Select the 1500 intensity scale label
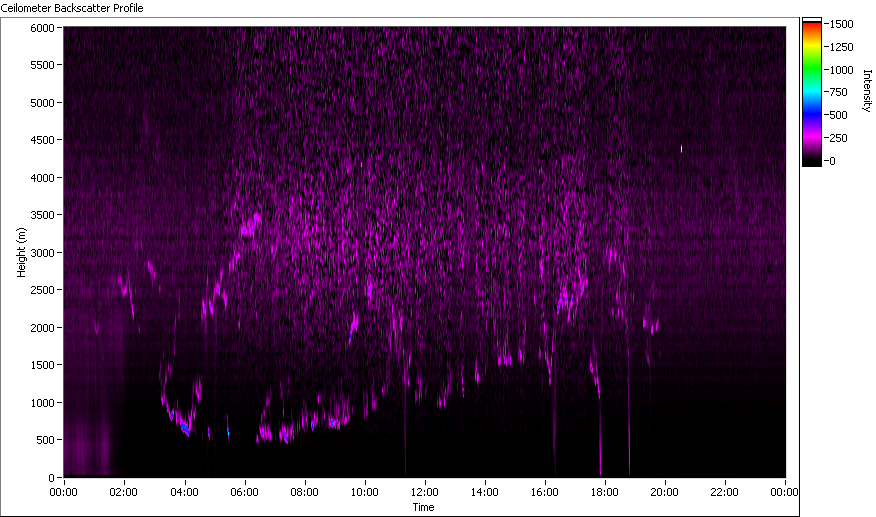 click(x=842, y=24)
